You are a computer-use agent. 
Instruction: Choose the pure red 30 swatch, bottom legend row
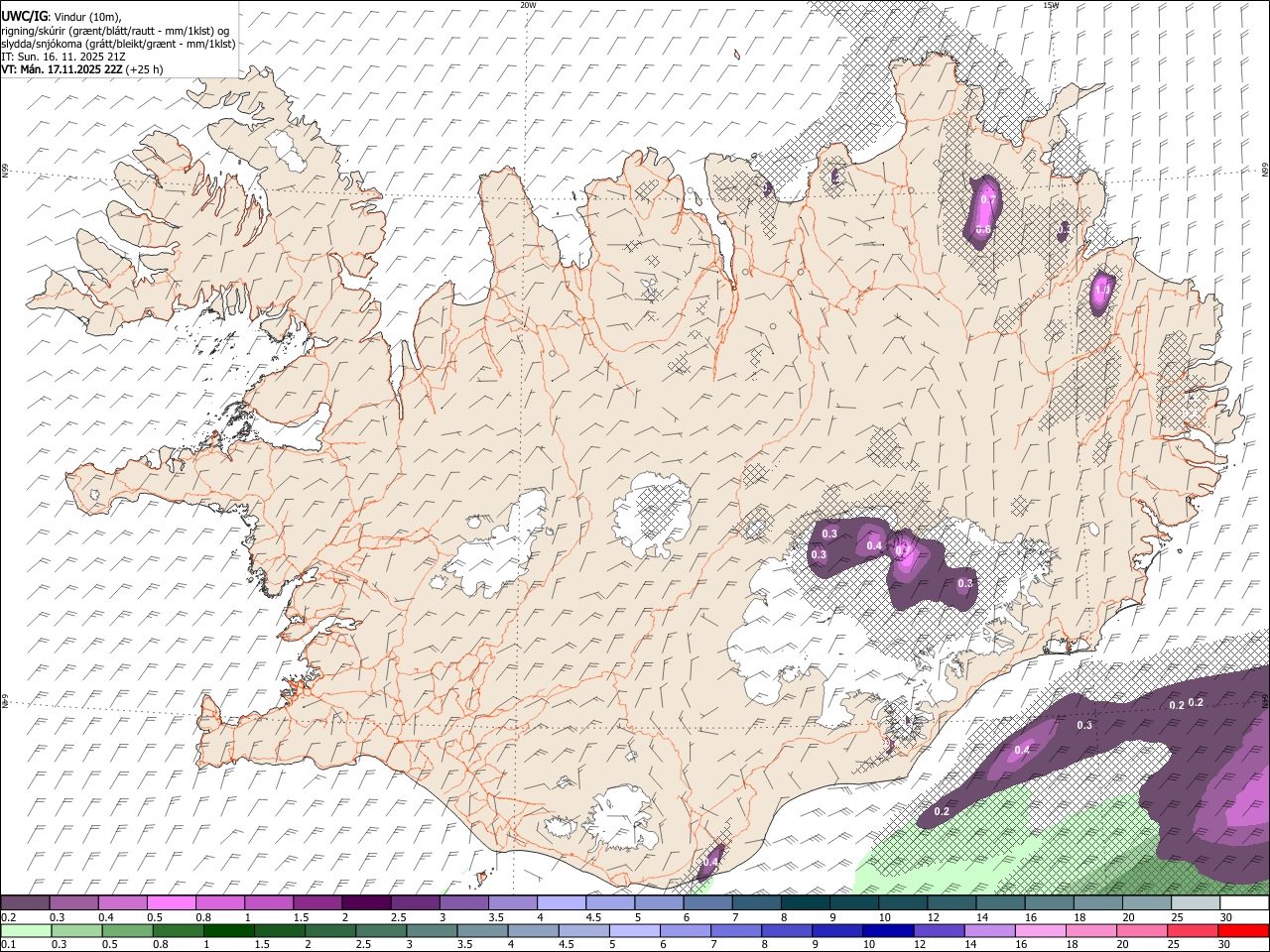(1243, 930)
